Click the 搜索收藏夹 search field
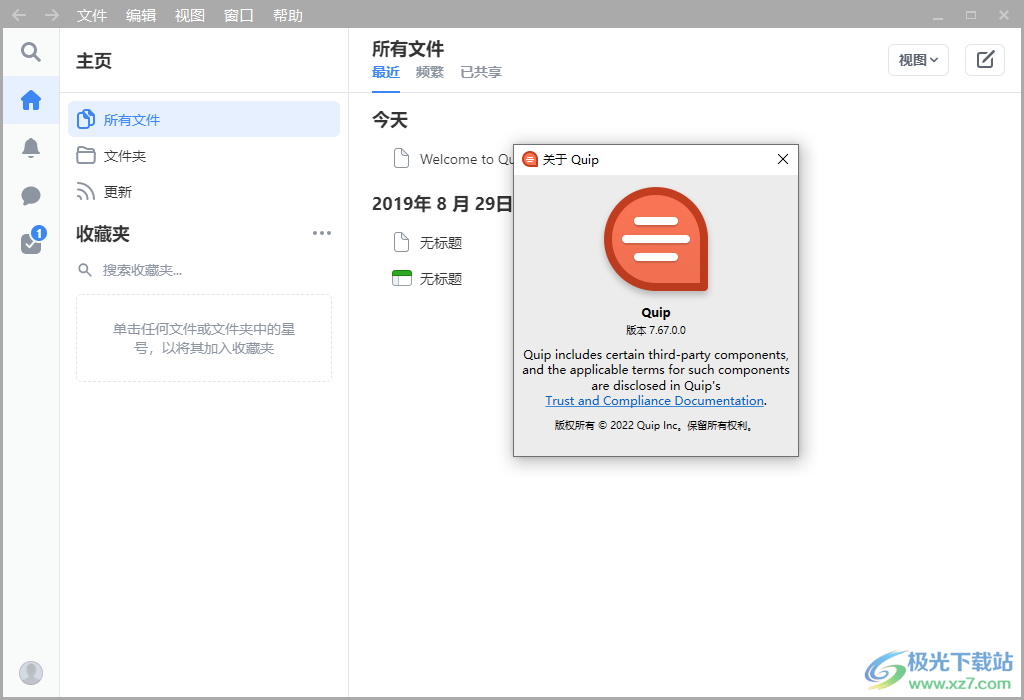The image size is (1024, 700). 204,270
